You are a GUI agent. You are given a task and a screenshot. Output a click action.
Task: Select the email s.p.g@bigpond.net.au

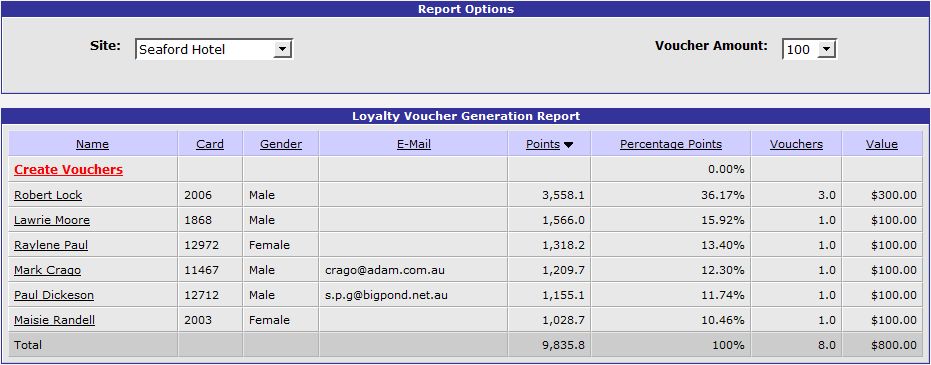point(387,295)
